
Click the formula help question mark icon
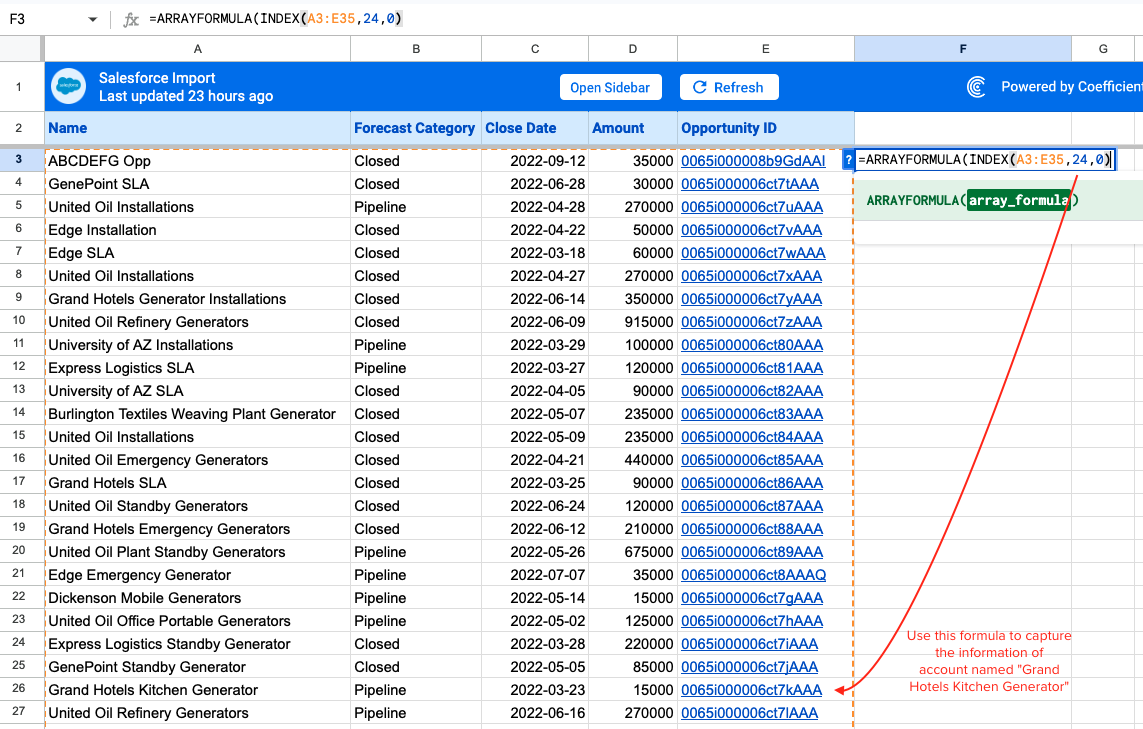point(848,160)
